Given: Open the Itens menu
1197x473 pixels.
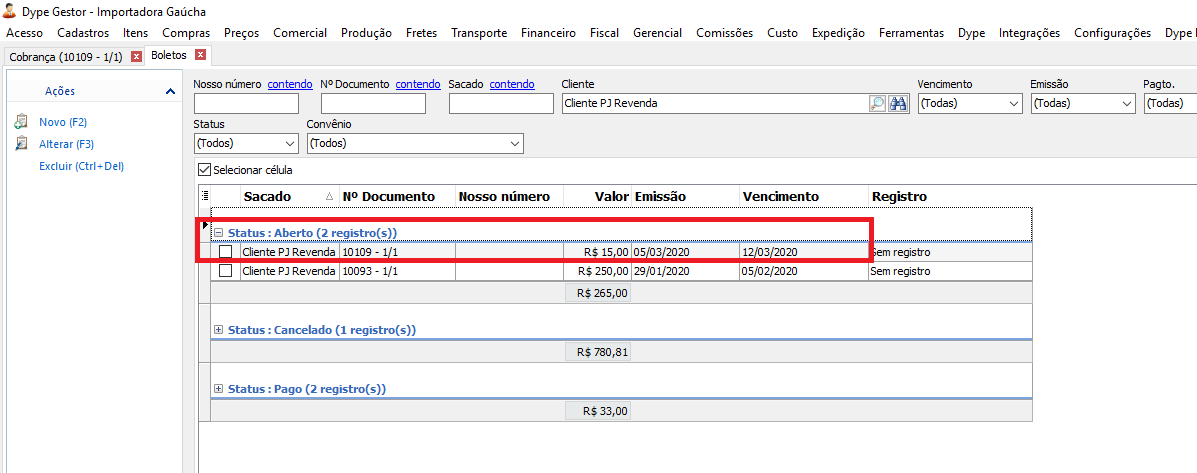Looking at the screenshot, I should (x=135, y=33).
